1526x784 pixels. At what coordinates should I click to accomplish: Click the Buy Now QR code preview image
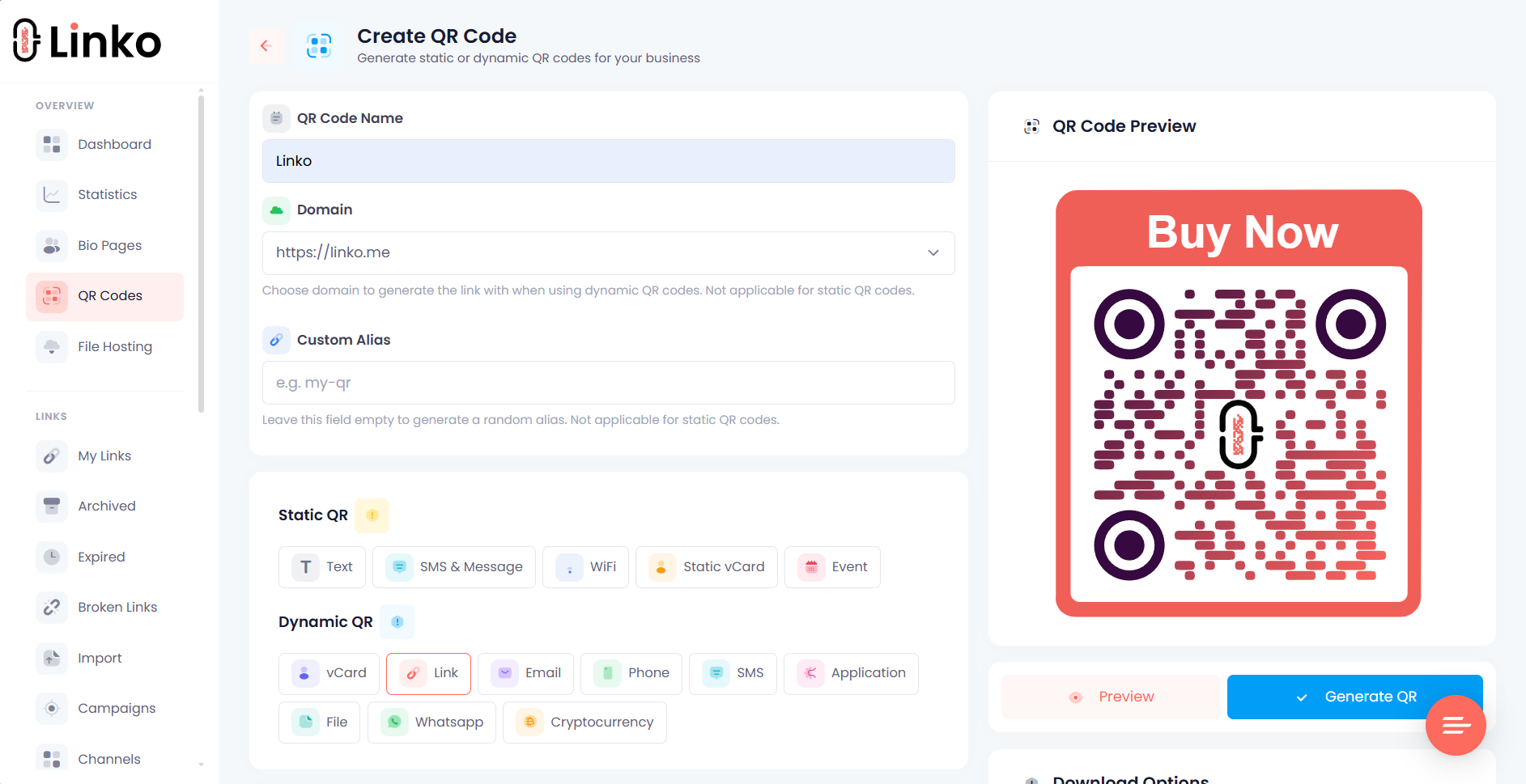point(1239,403)
